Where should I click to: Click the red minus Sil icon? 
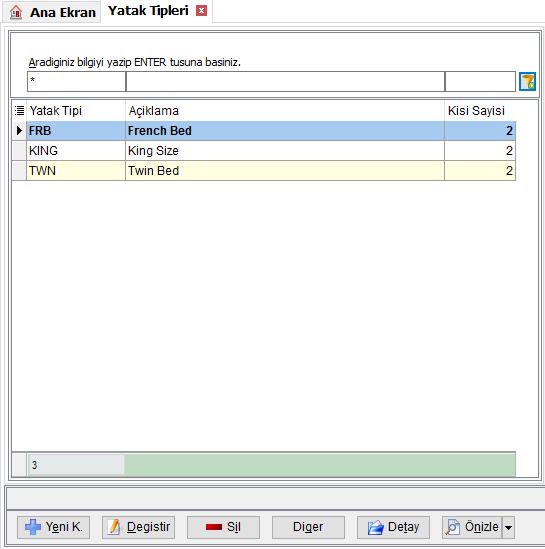[x=214, y=527]
